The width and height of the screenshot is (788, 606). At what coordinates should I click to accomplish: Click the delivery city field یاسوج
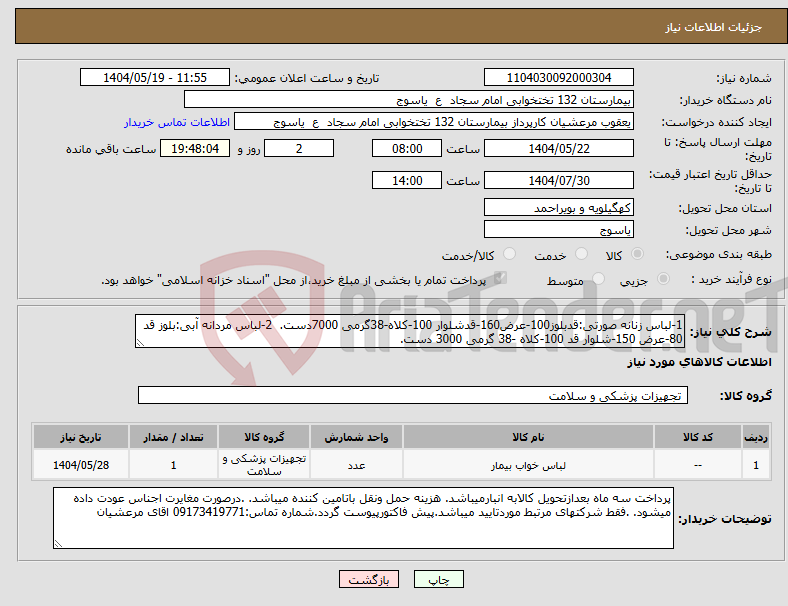point(559,230)
